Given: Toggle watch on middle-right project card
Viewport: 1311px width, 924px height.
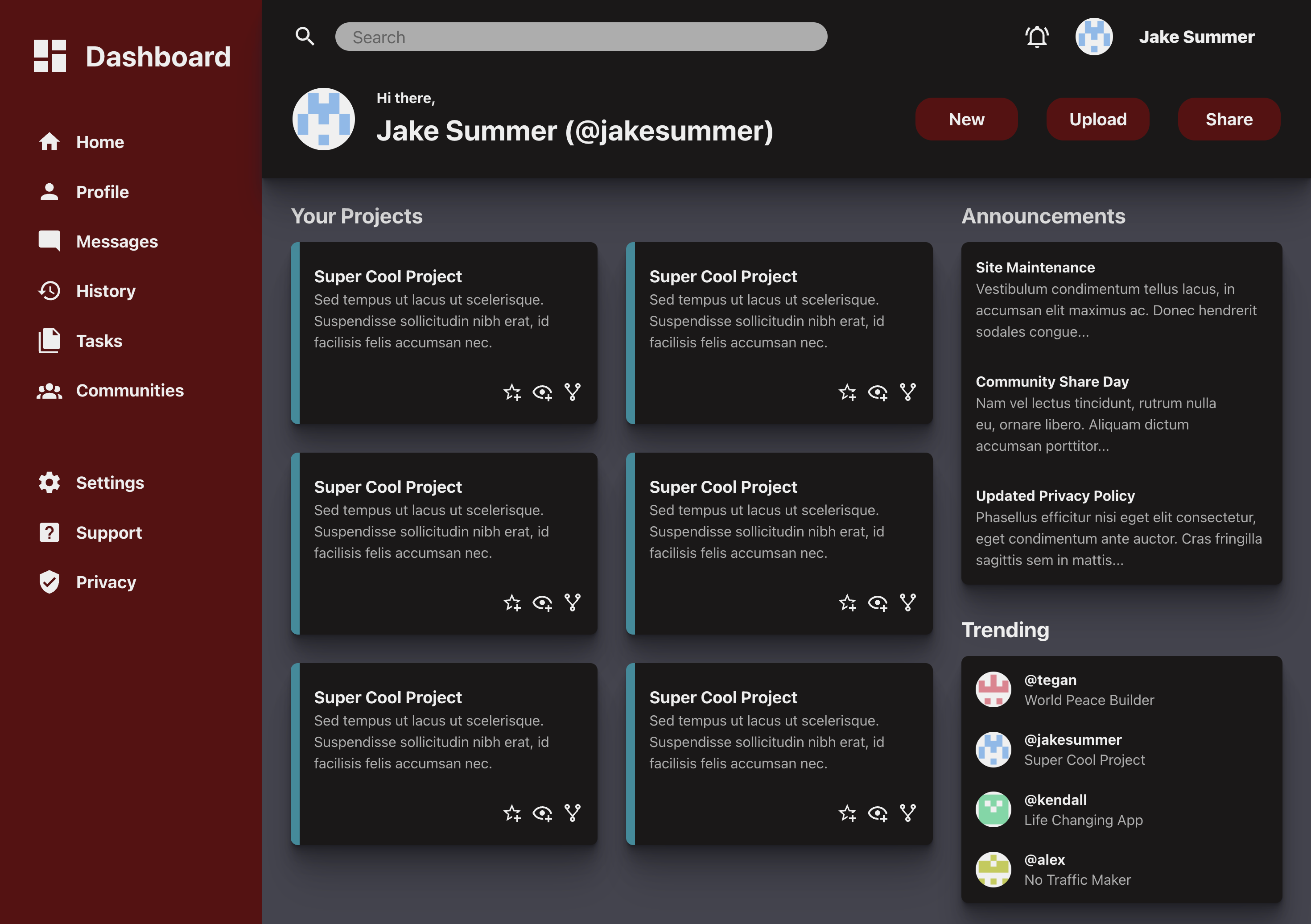Looking at the screenshot, I should (877, 603).
